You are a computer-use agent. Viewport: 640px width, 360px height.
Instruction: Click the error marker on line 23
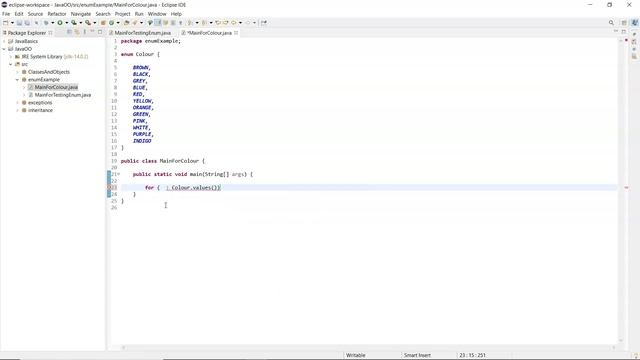coord(109,187)
